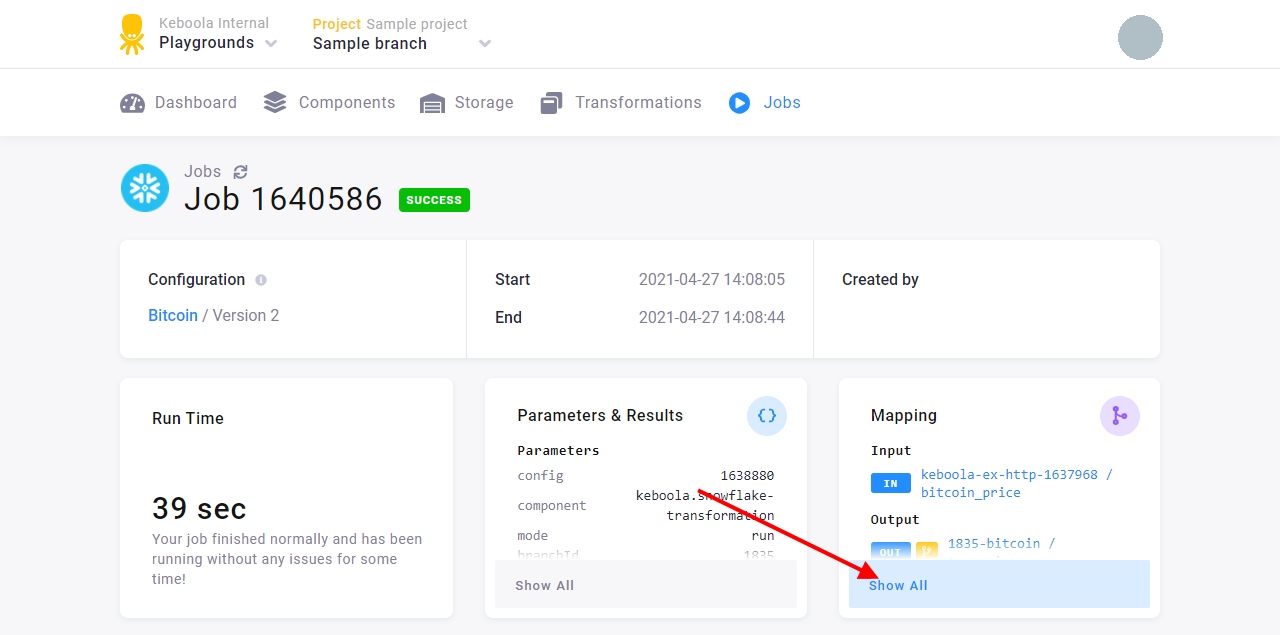Click the Keboola octopus logo

pos(131,34)
